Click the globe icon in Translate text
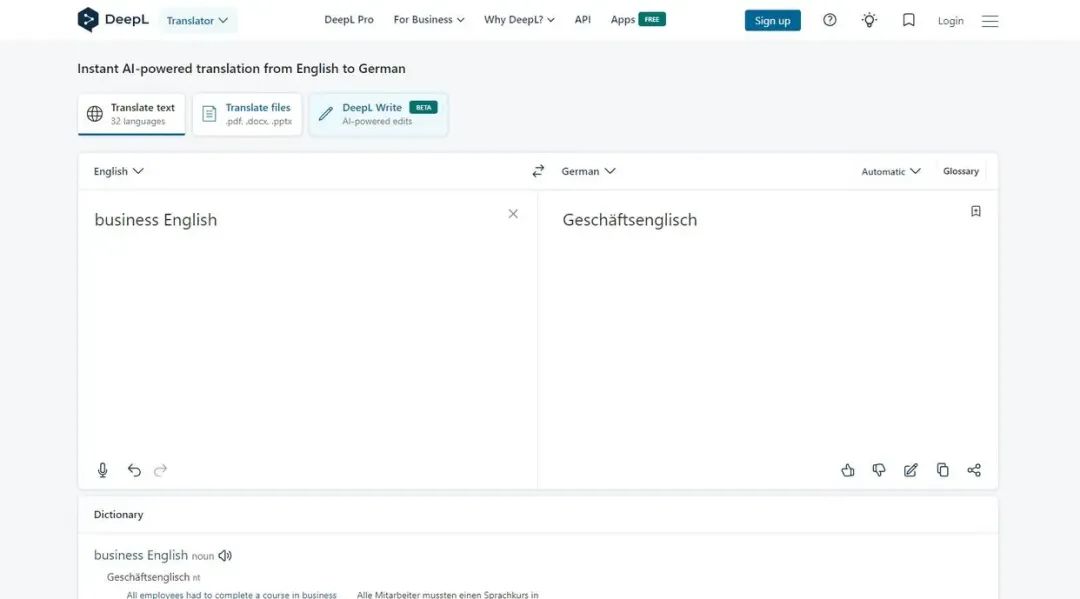The height and width of the screenshot is (599, 1080). [95, 114]
